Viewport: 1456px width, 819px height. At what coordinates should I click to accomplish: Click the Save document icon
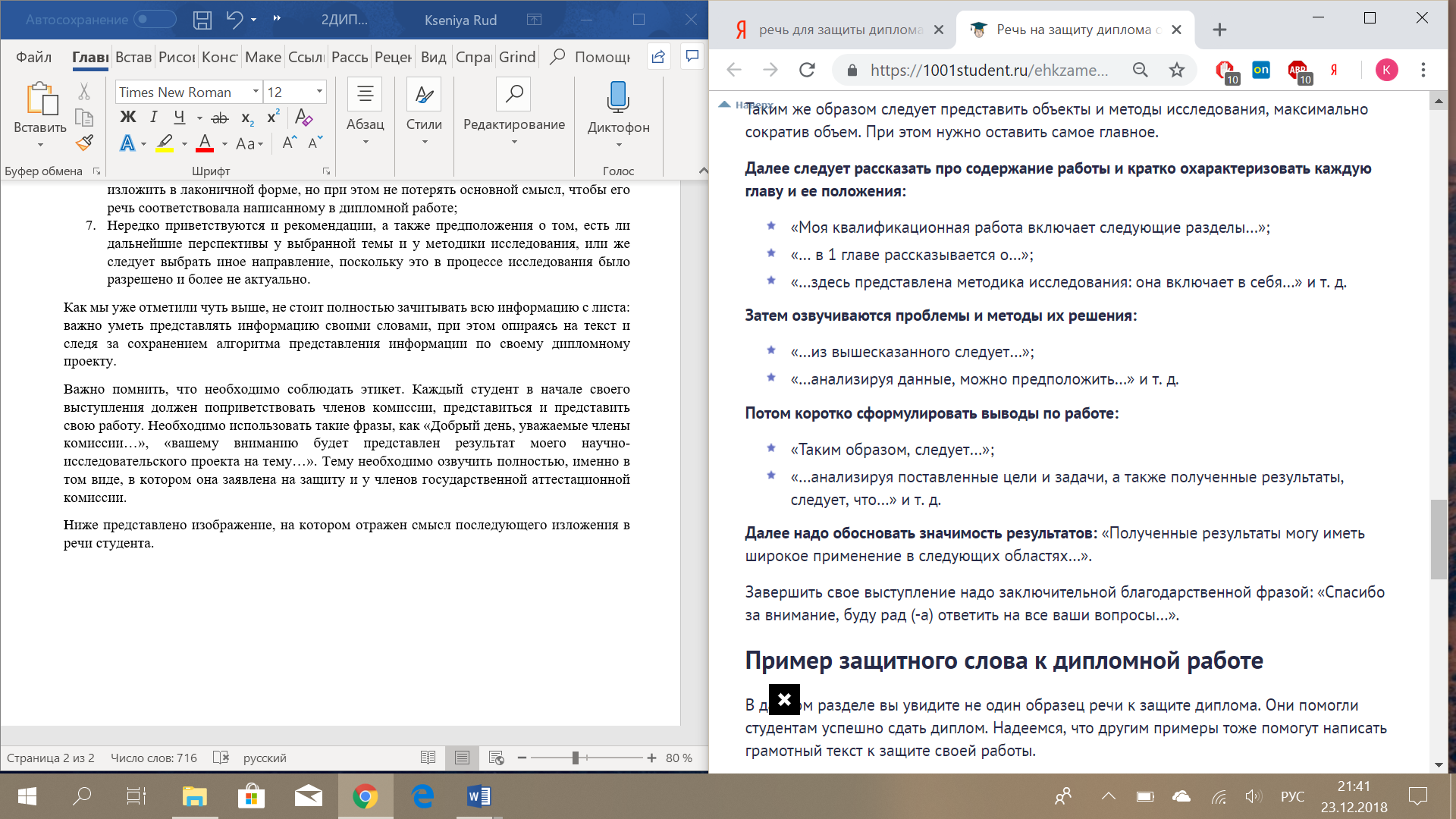coord(202,18)
